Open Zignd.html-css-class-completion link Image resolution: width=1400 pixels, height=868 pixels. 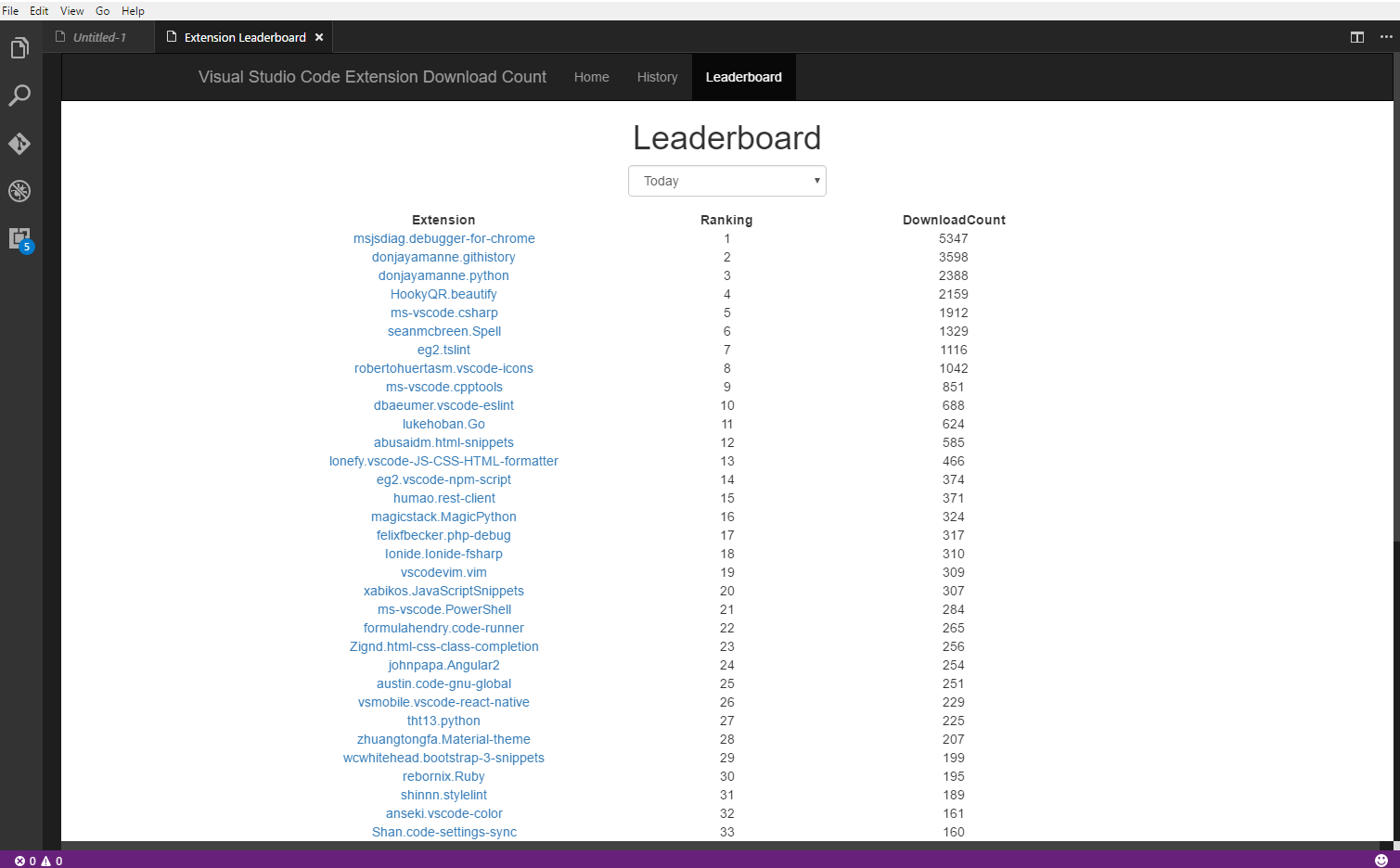[x=444, y=646]
